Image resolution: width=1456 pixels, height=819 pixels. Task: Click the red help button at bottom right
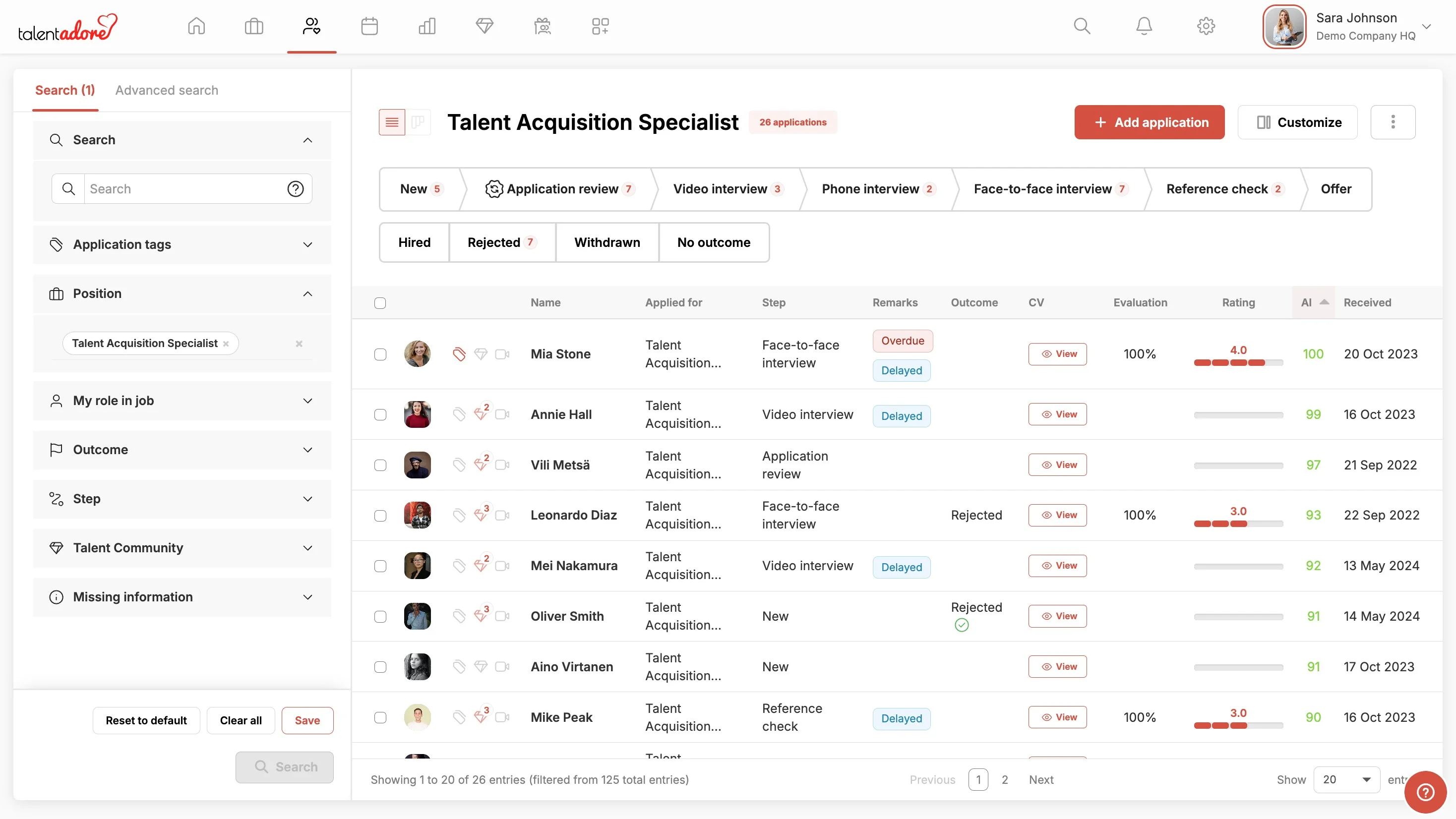pyautogui.click(x=1425, y=792)
